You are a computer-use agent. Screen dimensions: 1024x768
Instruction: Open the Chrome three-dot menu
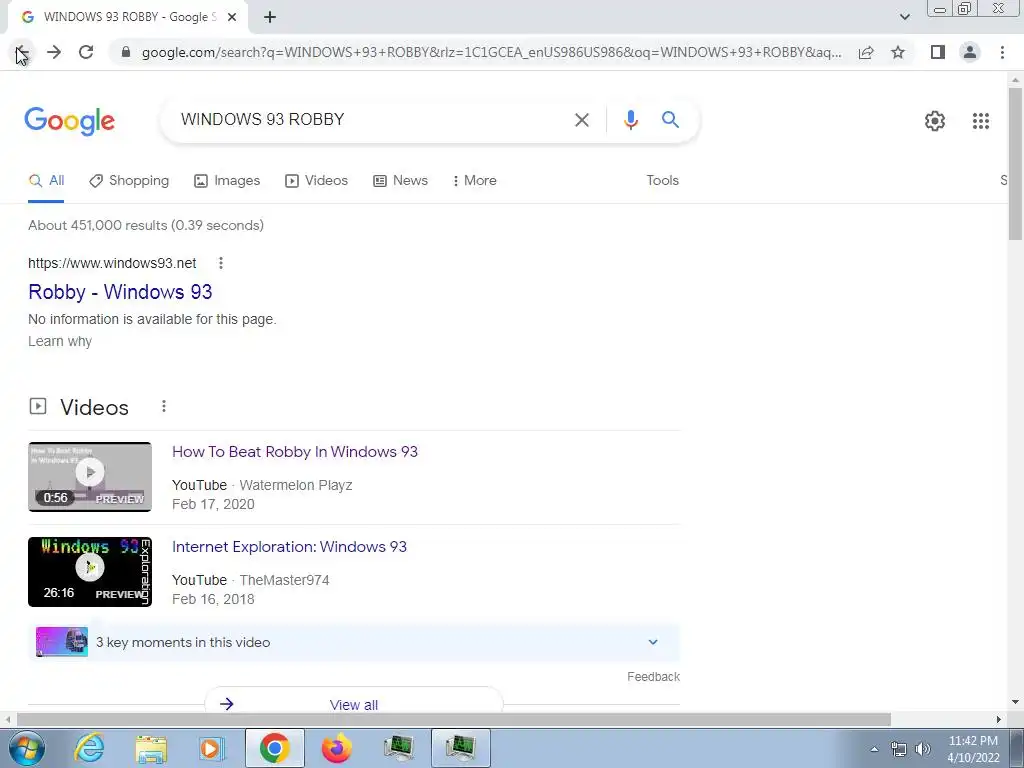coord(1002,52)
